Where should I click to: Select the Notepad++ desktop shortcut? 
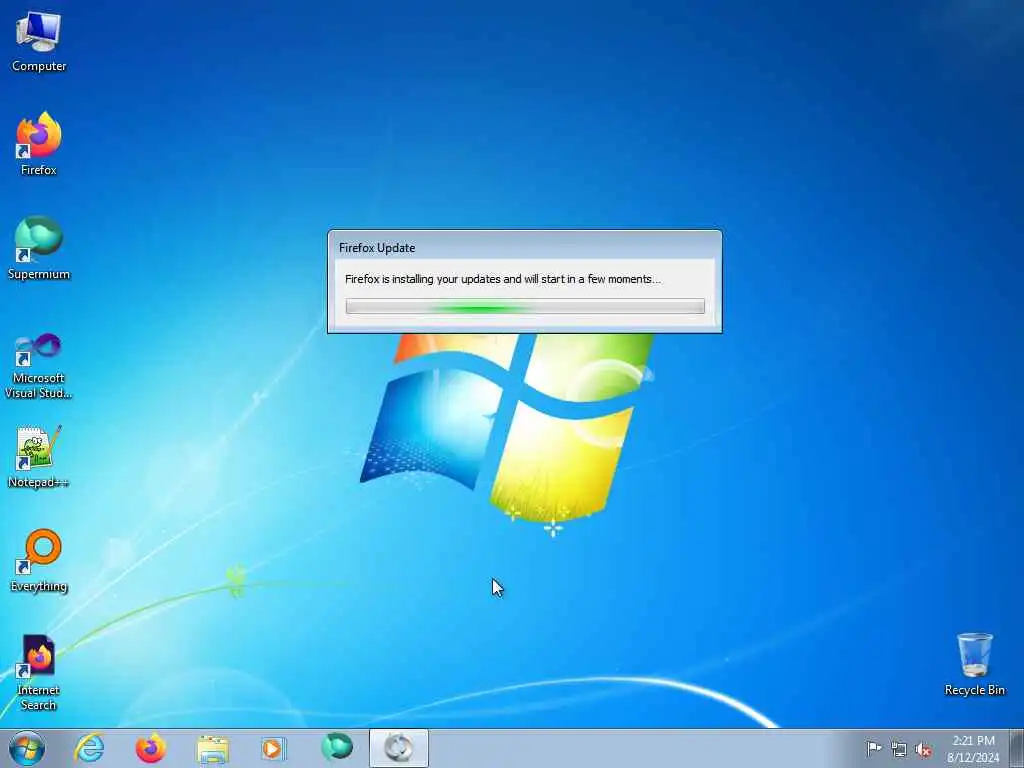[x=39, y=456]
